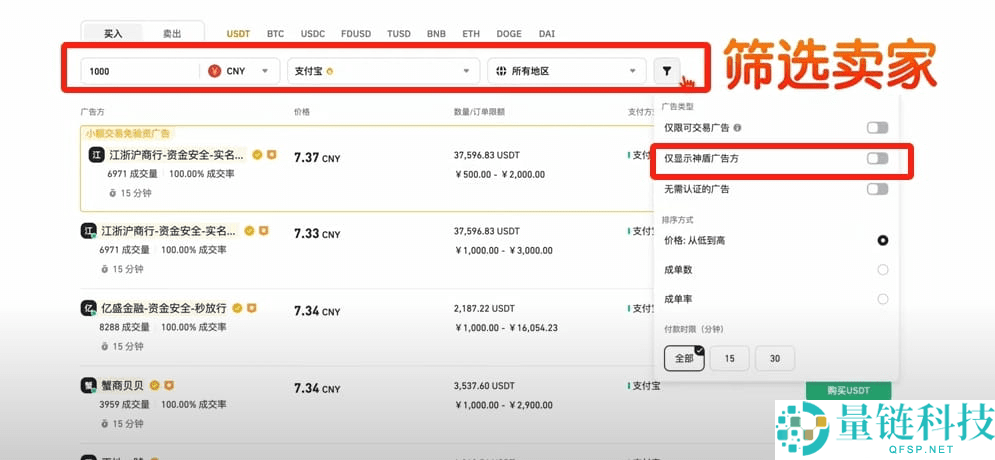995x460 pixels.
Task: Select the ETH coin tab
Action: coord(471,34)
